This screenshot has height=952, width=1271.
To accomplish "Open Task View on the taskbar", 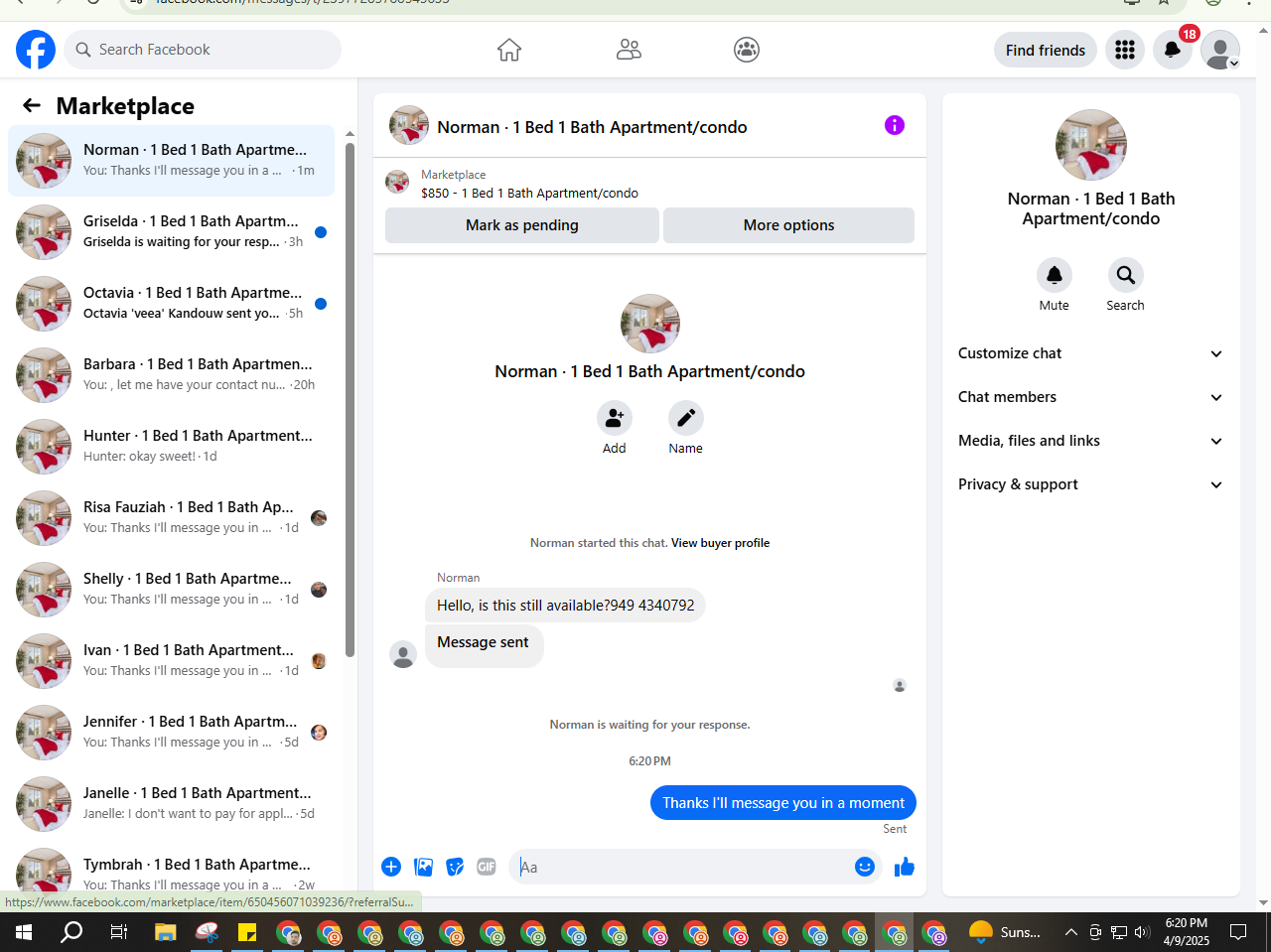I will pos(118,932).
